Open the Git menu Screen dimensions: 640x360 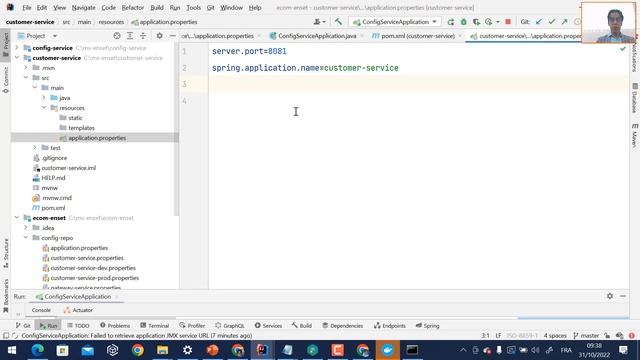click(210, 8)
